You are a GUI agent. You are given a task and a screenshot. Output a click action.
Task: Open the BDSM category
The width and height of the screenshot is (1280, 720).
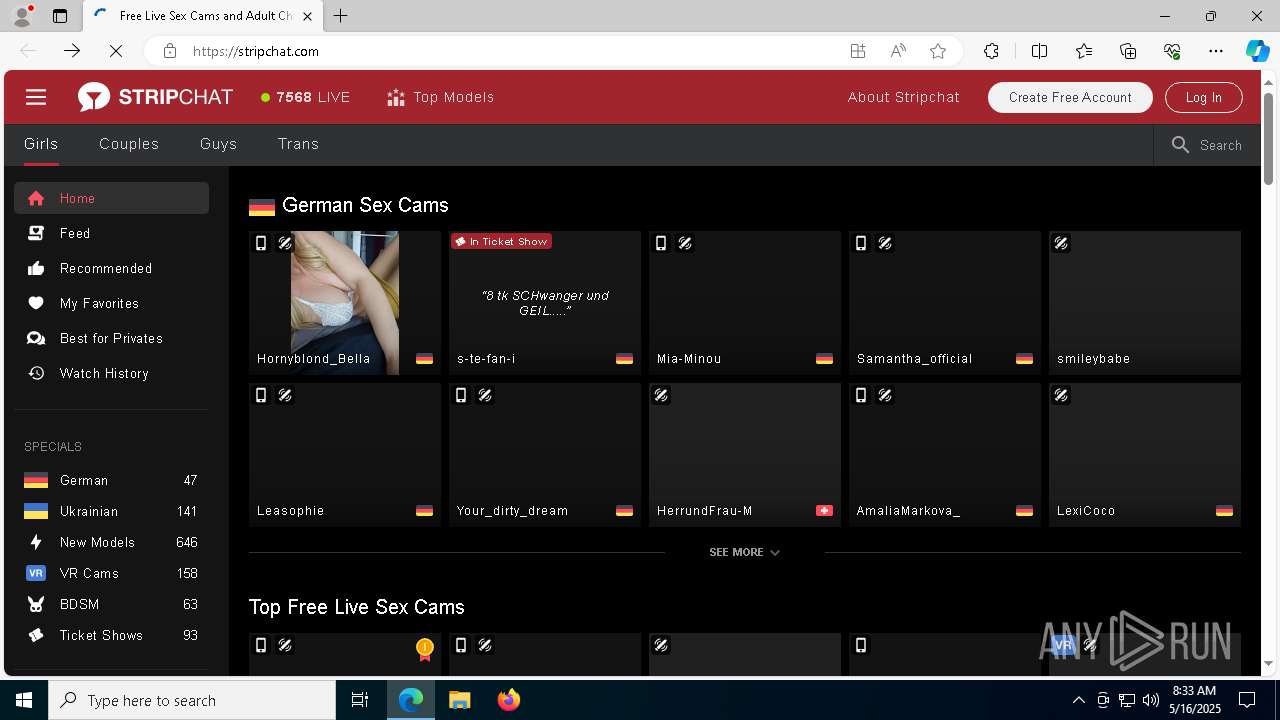(x=111, y=604)
